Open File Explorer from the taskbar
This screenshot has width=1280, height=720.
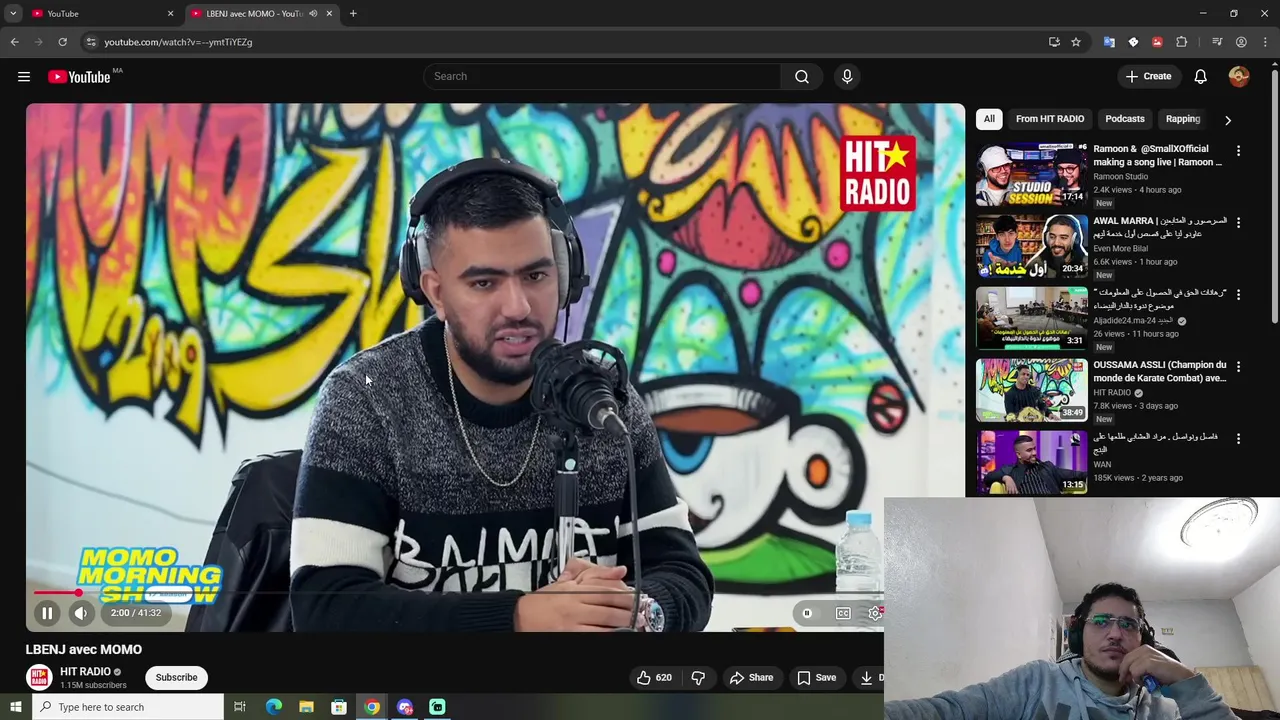(306, 707)
